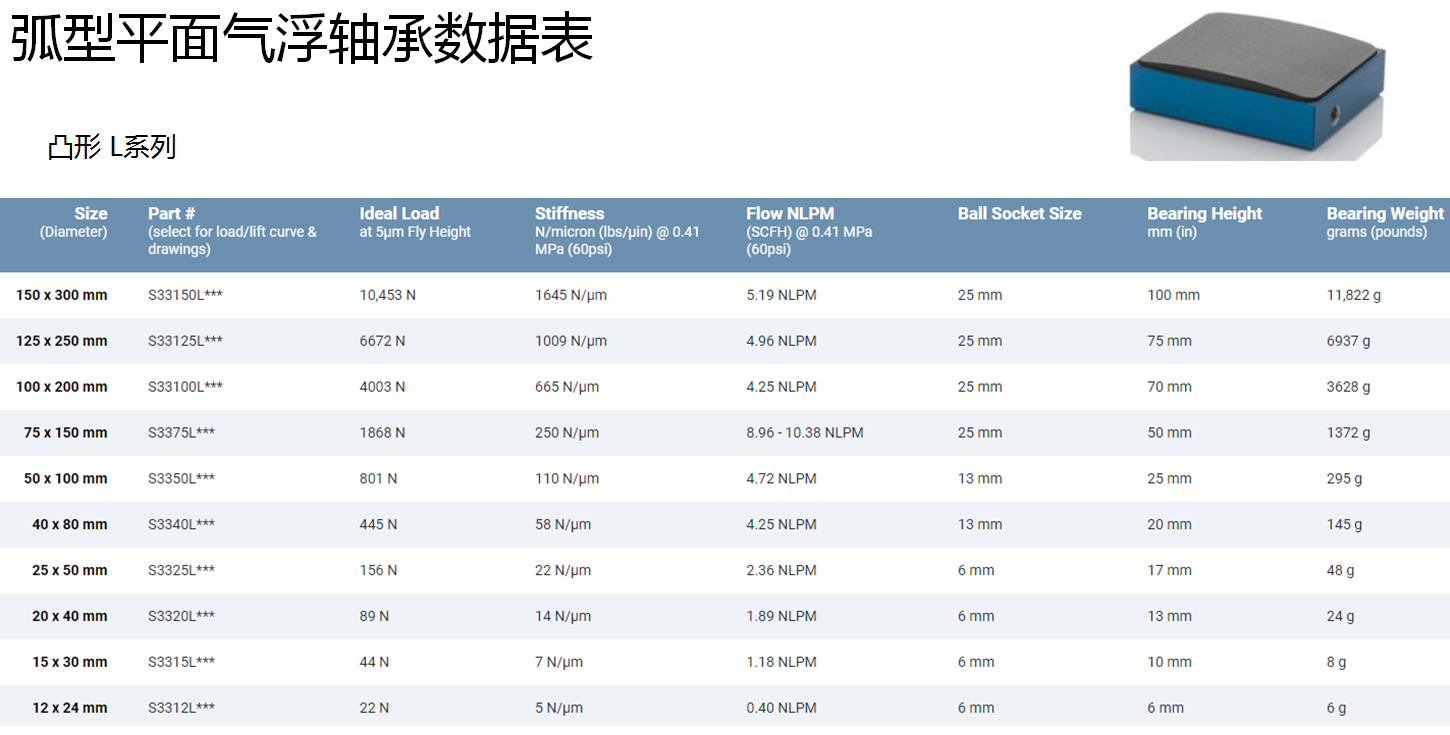
Task: Click the Stiffness column header
Action: 569,213
